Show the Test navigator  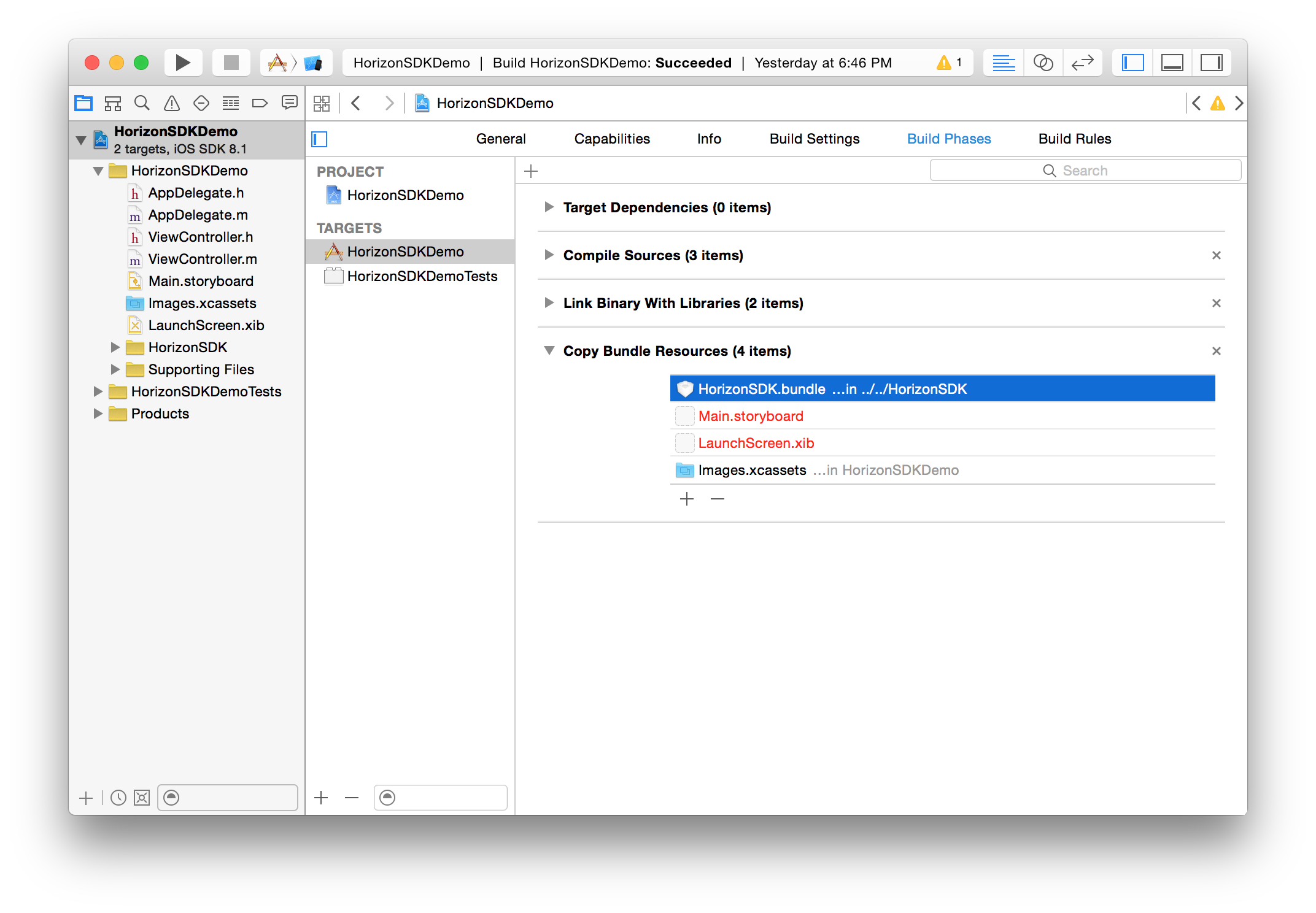point(201,103)
